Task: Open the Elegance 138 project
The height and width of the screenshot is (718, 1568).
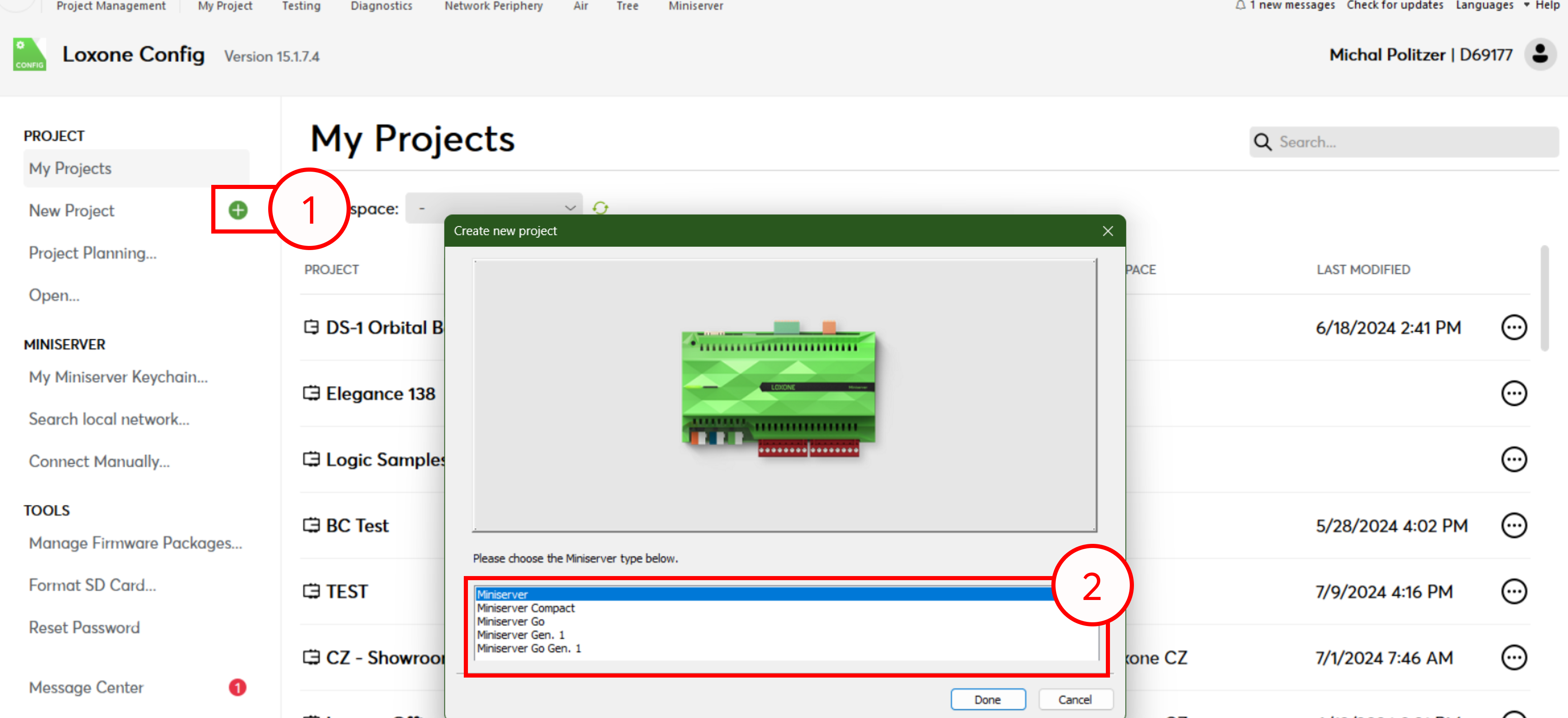Action: (380, 394)
